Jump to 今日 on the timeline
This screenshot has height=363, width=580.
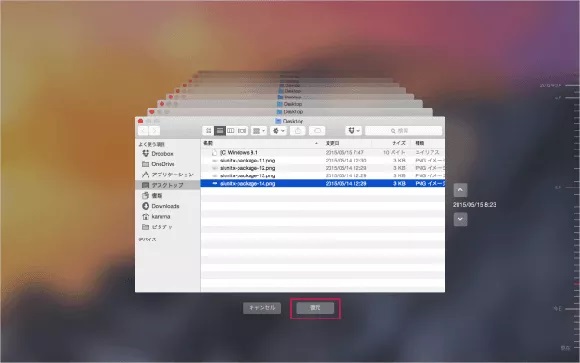point(557,308)
